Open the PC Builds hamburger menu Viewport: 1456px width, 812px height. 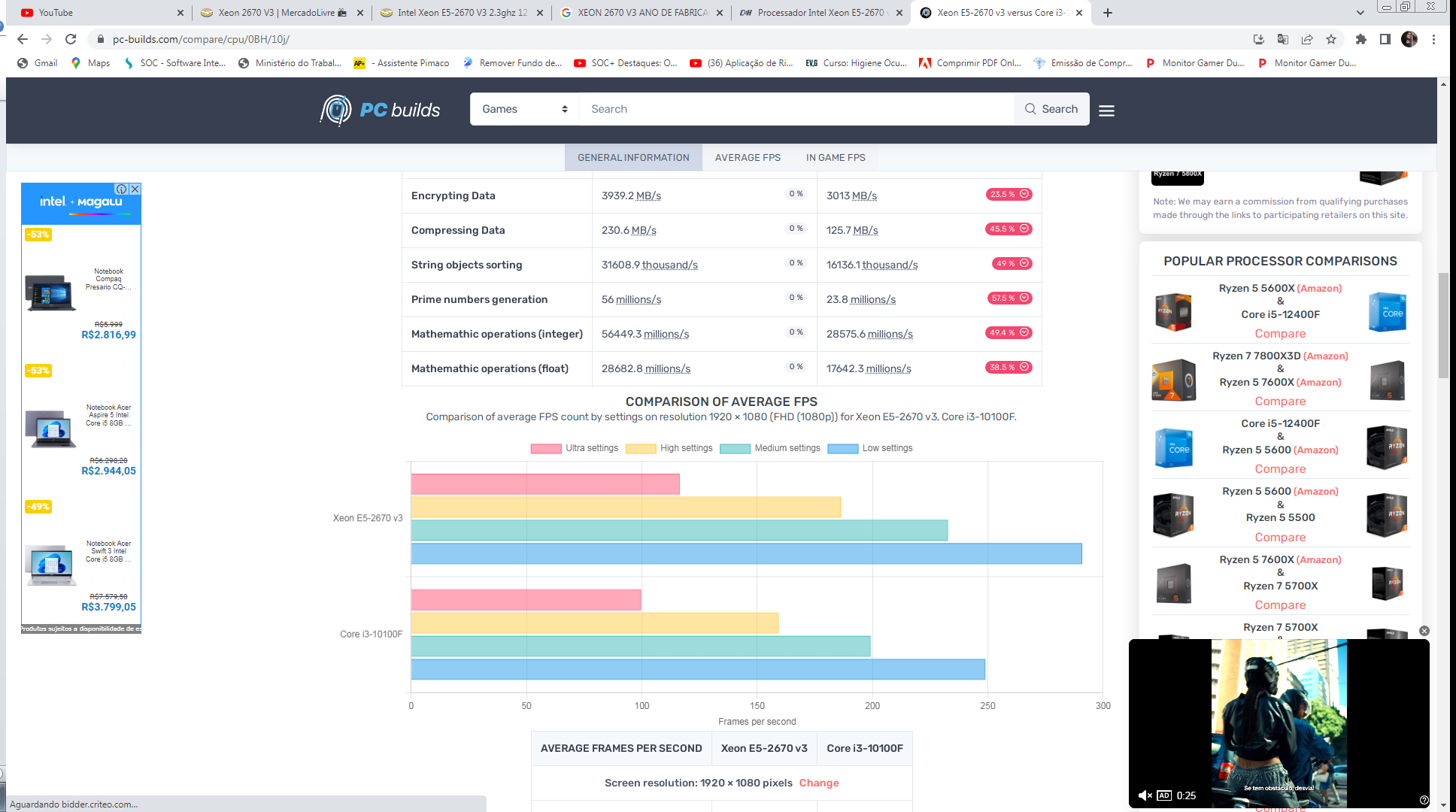[1106, 111]
